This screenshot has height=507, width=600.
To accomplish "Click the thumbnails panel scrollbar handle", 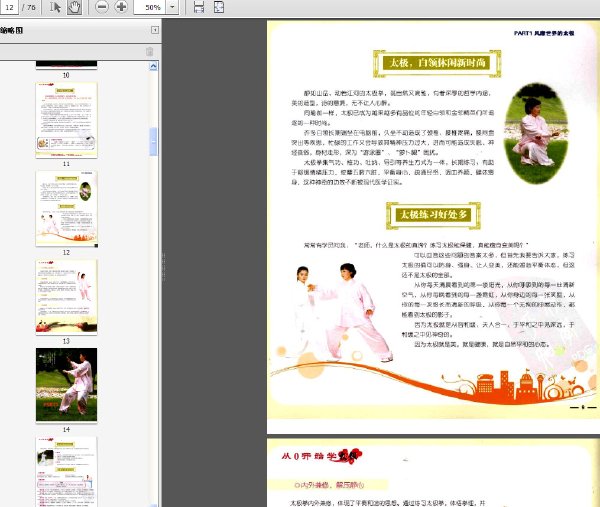I will click(x=153, y=142).
